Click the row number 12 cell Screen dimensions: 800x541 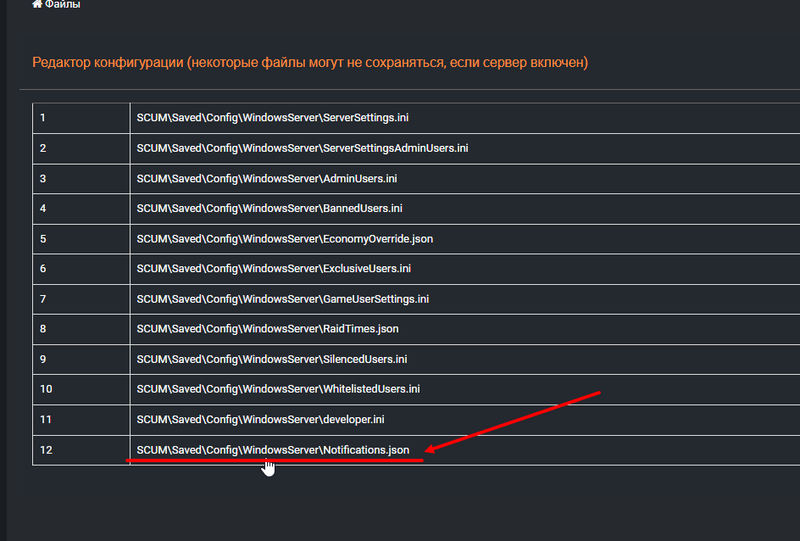click(x=80, y=450)
